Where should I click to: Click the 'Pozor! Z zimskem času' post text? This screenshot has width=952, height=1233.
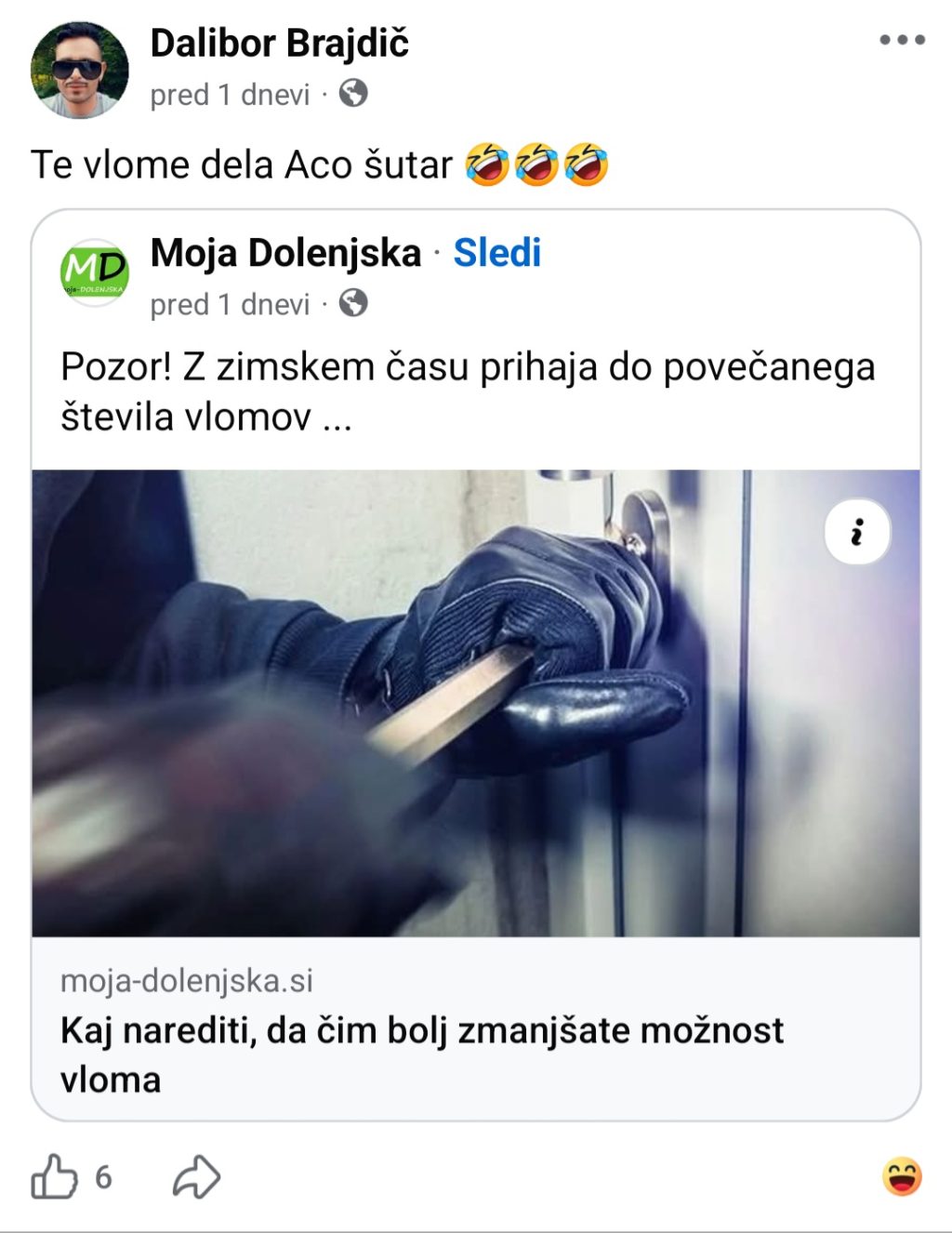[x=468, y=391]
